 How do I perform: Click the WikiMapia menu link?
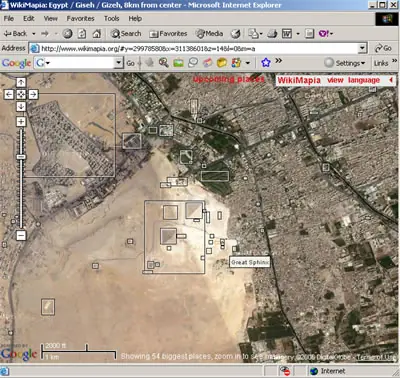point(299,80)
